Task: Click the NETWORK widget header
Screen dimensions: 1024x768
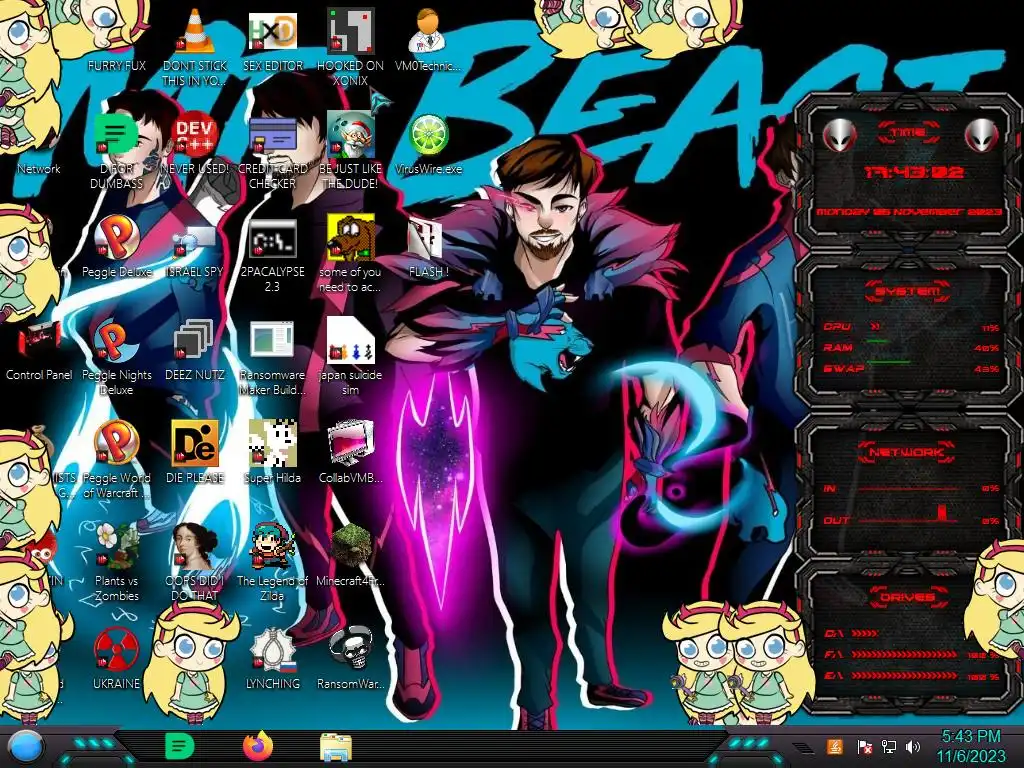Action: pos(906,452)
